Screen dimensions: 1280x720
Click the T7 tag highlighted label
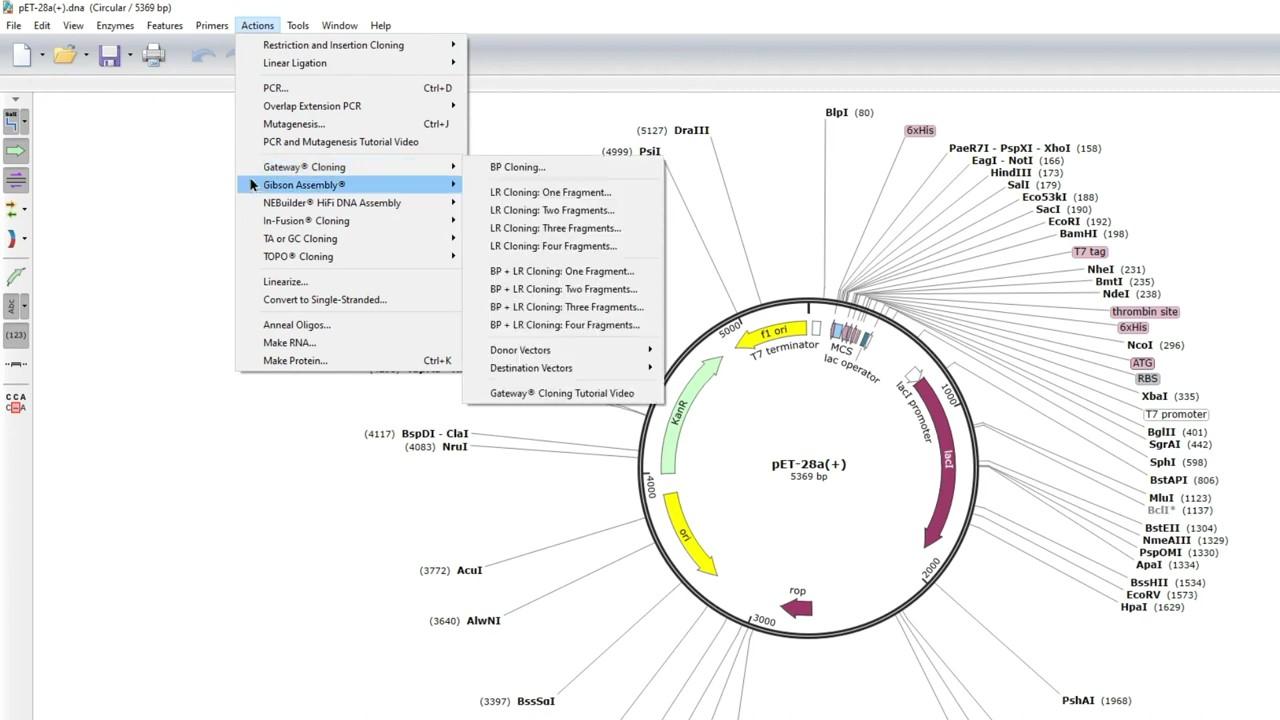1089,251
